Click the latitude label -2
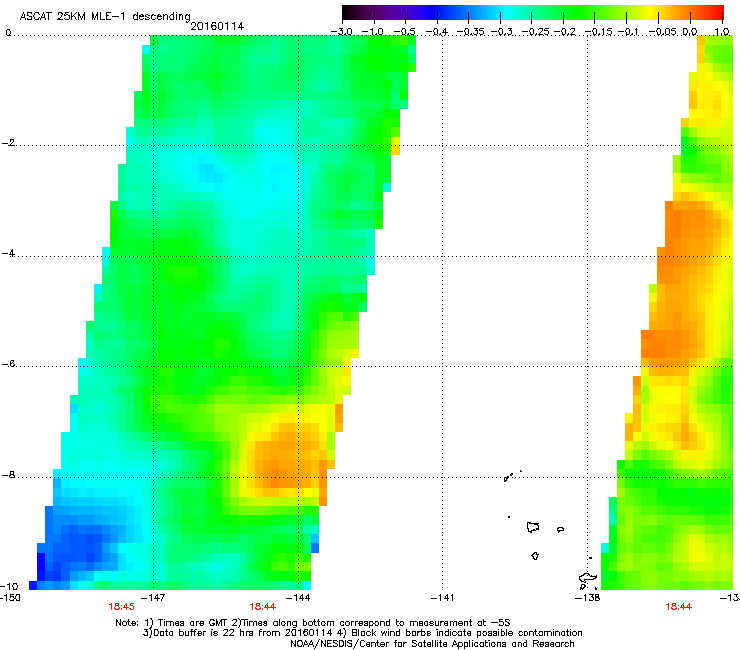This screenshot has height=650, width=740. [x=9, y=143]
